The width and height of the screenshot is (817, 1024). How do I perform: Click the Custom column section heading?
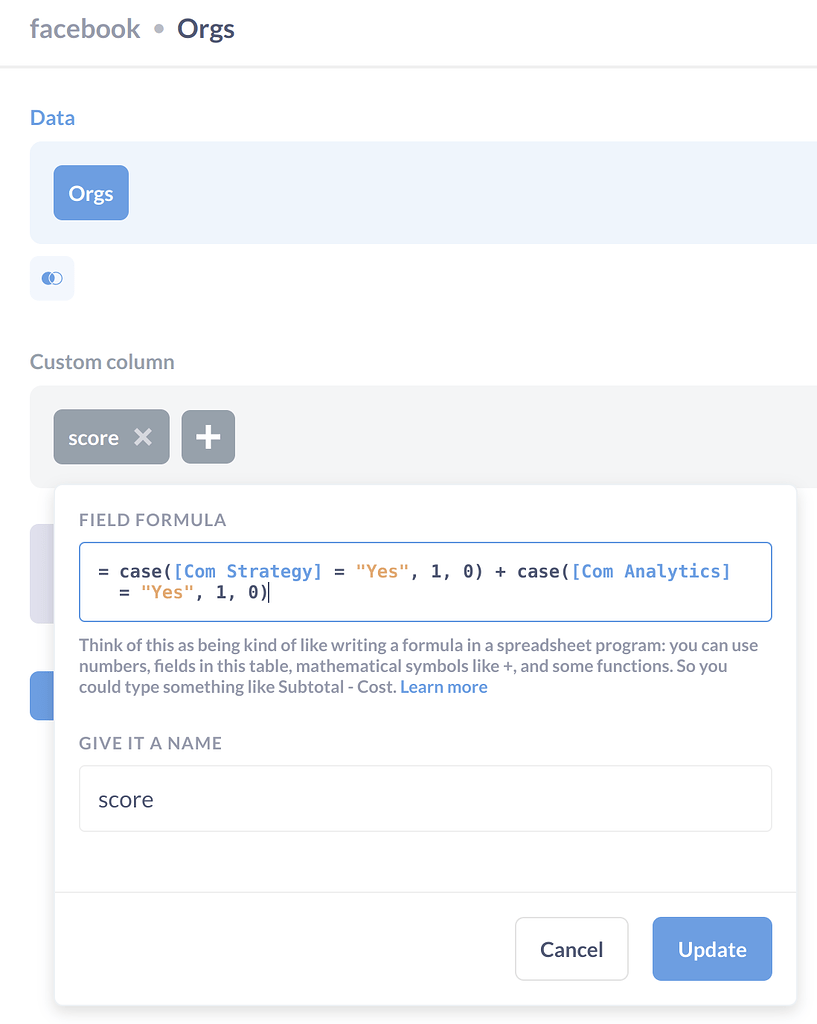[x=102, y=362]
